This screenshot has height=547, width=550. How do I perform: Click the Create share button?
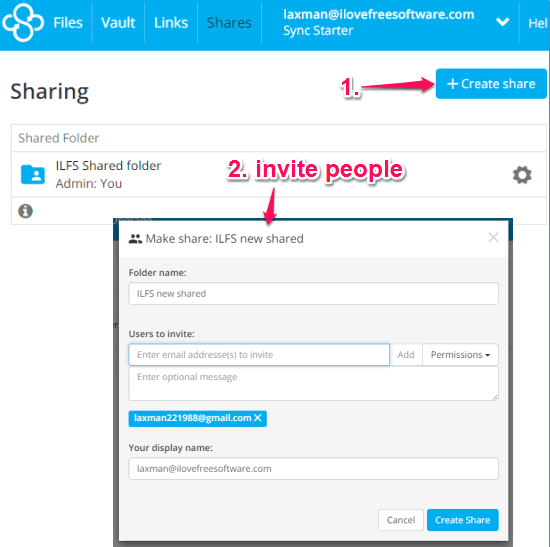[x=491, y=84]
